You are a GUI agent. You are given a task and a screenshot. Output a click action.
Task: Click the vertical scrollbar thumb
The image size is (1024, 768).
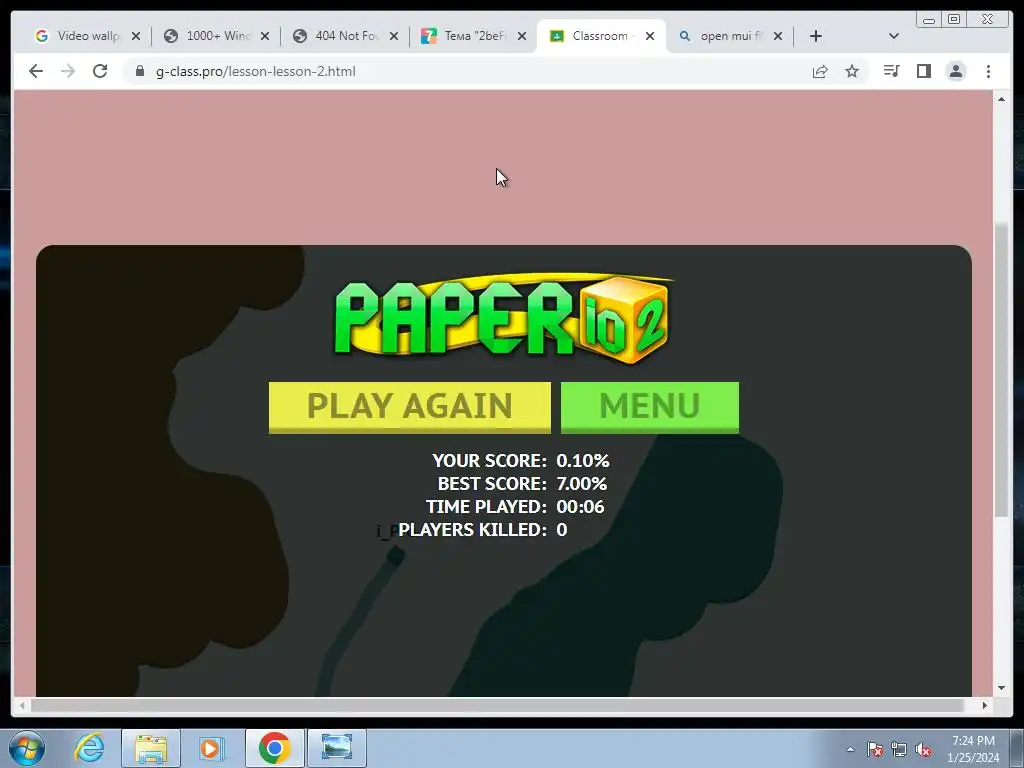click(x=1001, y=370)
